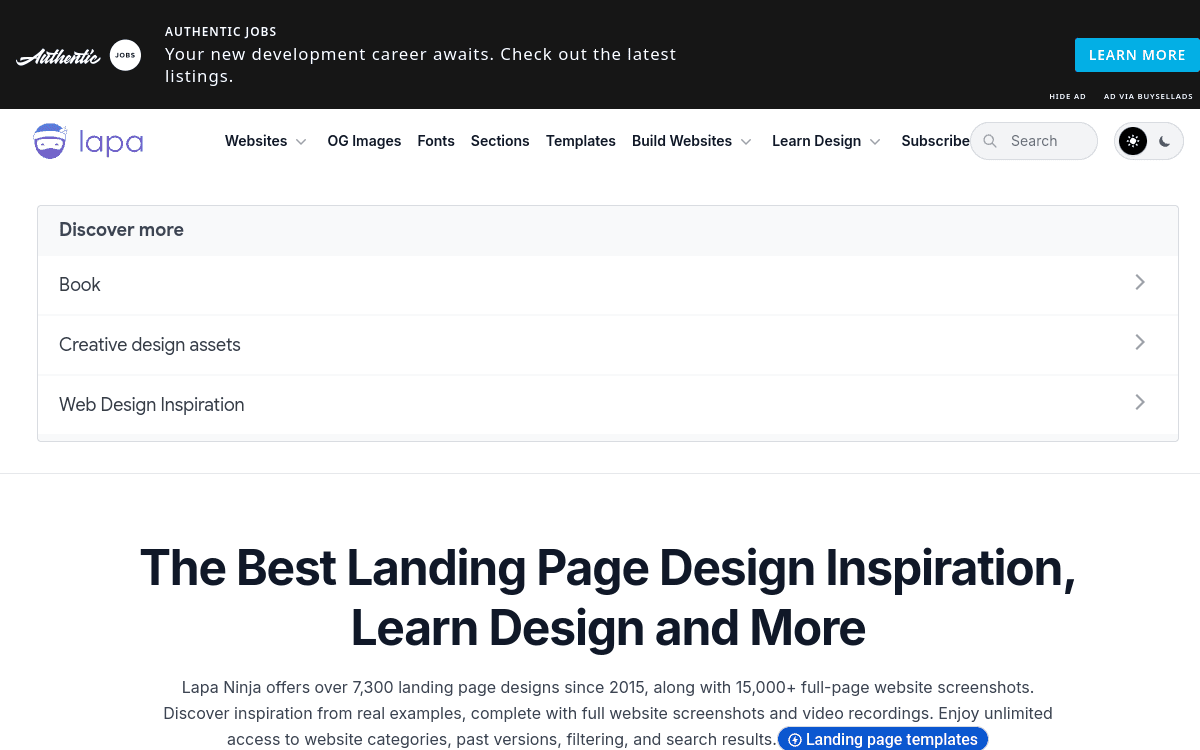This screenshot has height=750, width=1200.
Task: Select Templates in the navigation bar
Action: point(580,141)
